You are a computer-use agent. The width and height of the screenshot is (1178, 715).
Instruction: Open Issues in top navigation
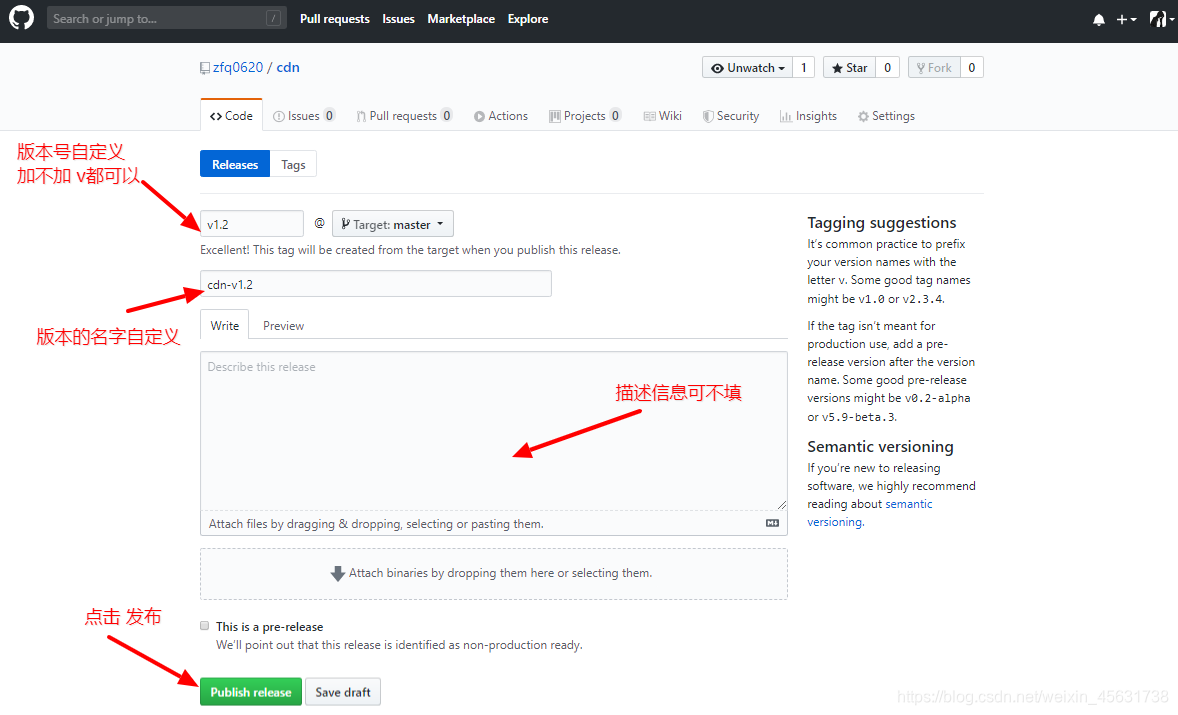[x=398, y=19]
